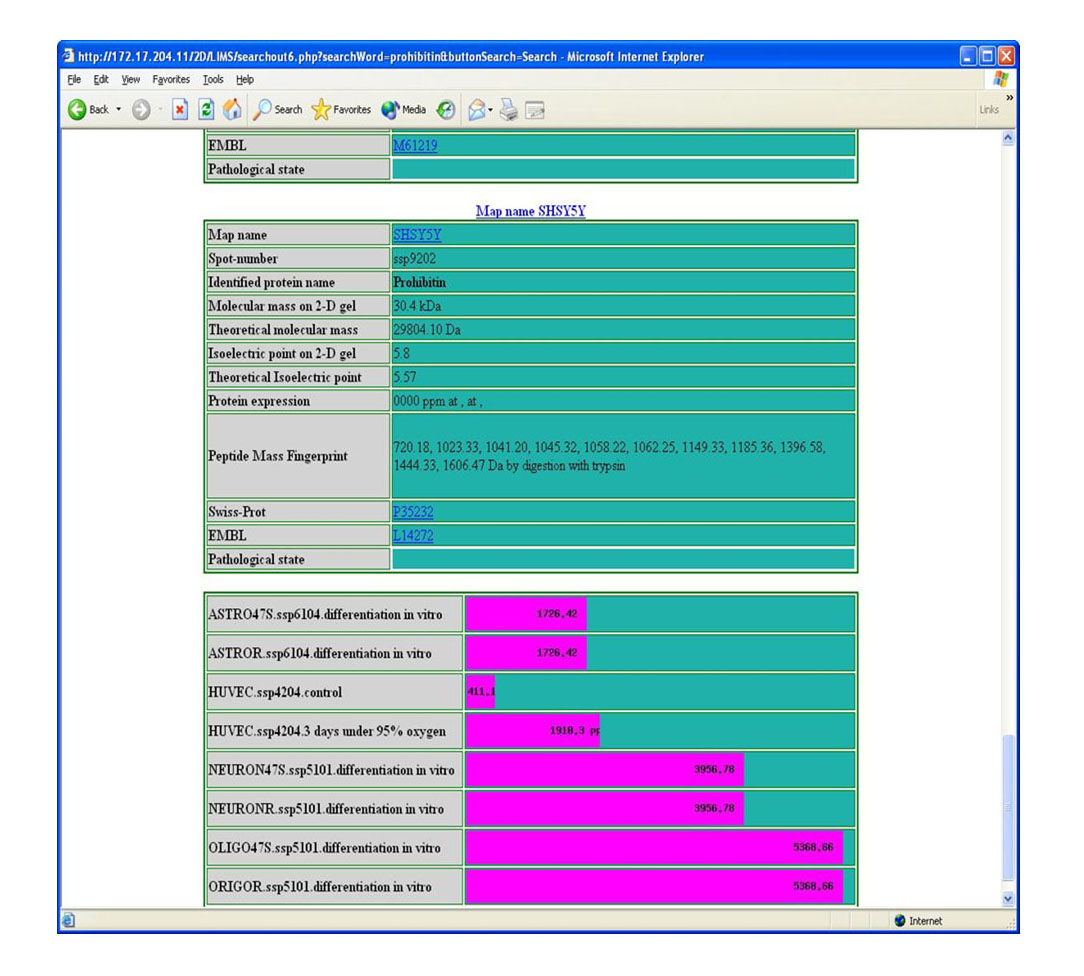The width and height of the screenshot is (1084, 976).
Task: Open the View menu
Action: coord(131,79)
